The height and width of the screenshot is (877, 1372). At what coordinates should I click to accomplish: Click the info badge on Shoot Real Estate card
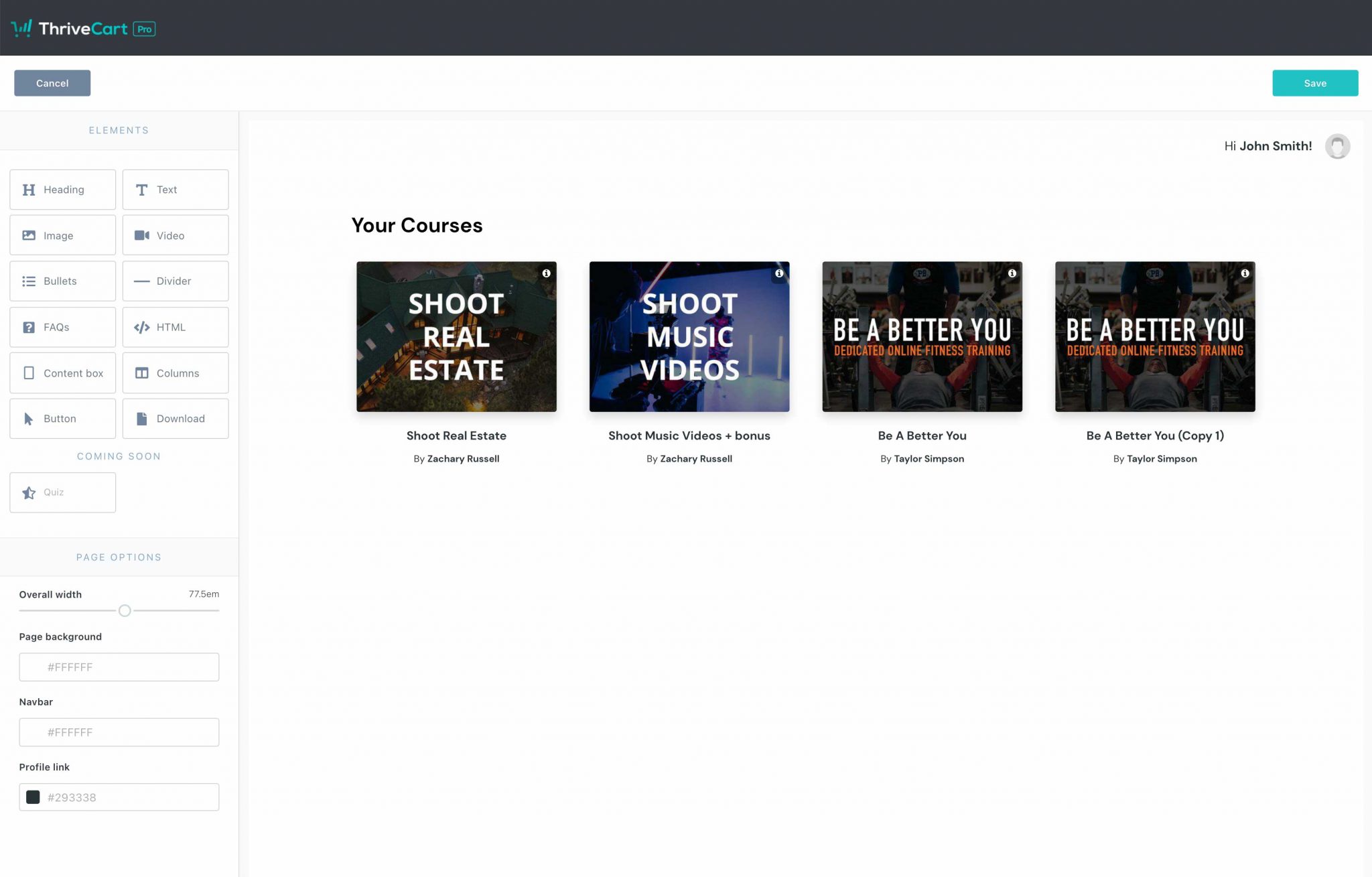tap(545, 273)
